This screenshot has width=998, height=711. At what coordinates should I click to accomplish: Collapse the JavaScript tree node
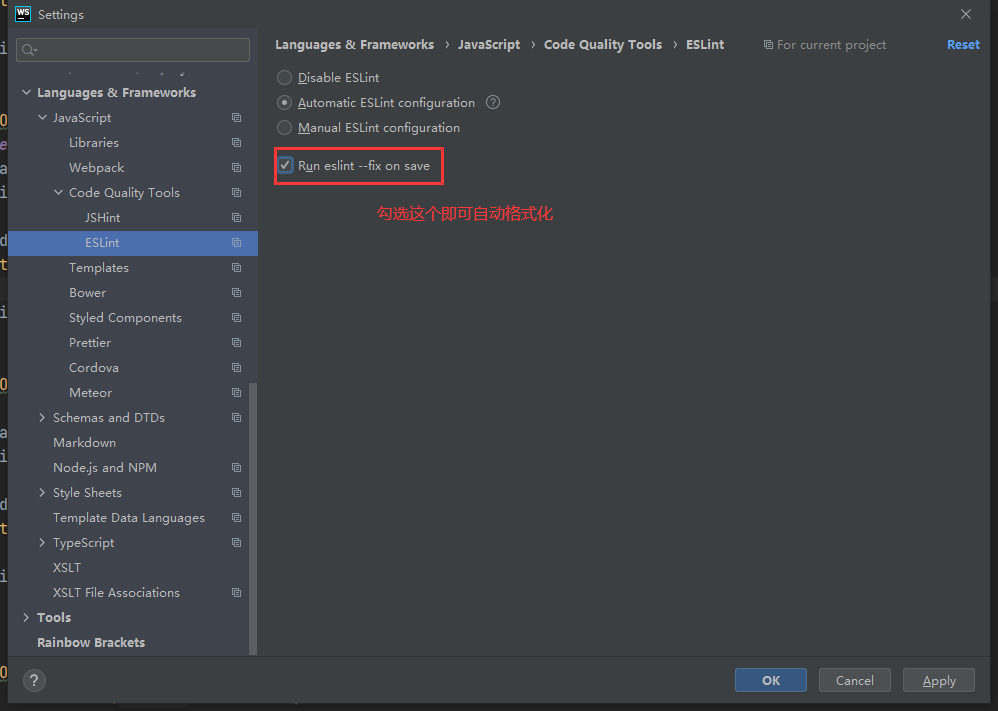[42, 118]
